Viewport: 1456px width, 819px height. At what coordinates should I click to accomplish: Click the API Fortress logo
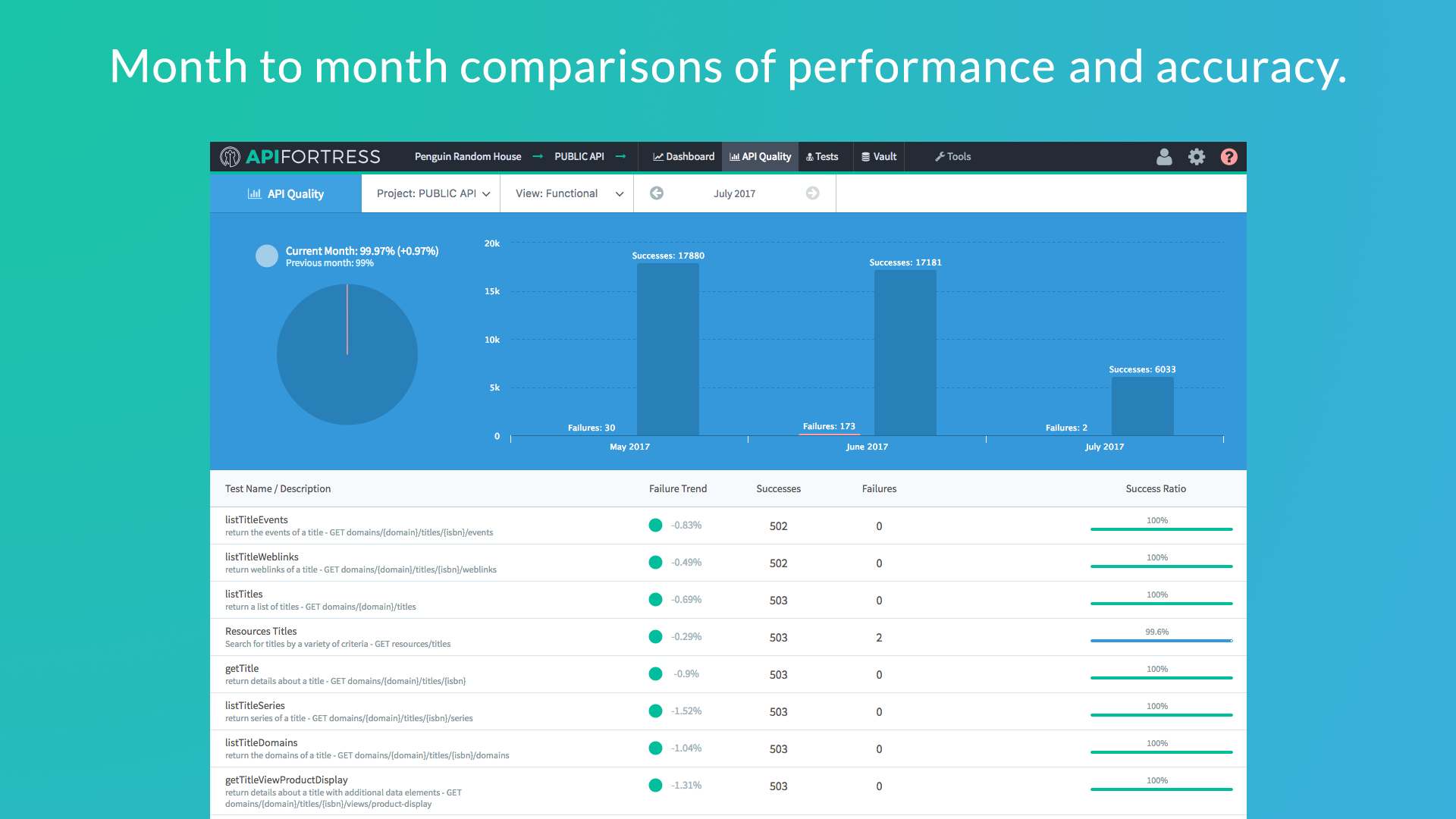[x=300, y=157]
